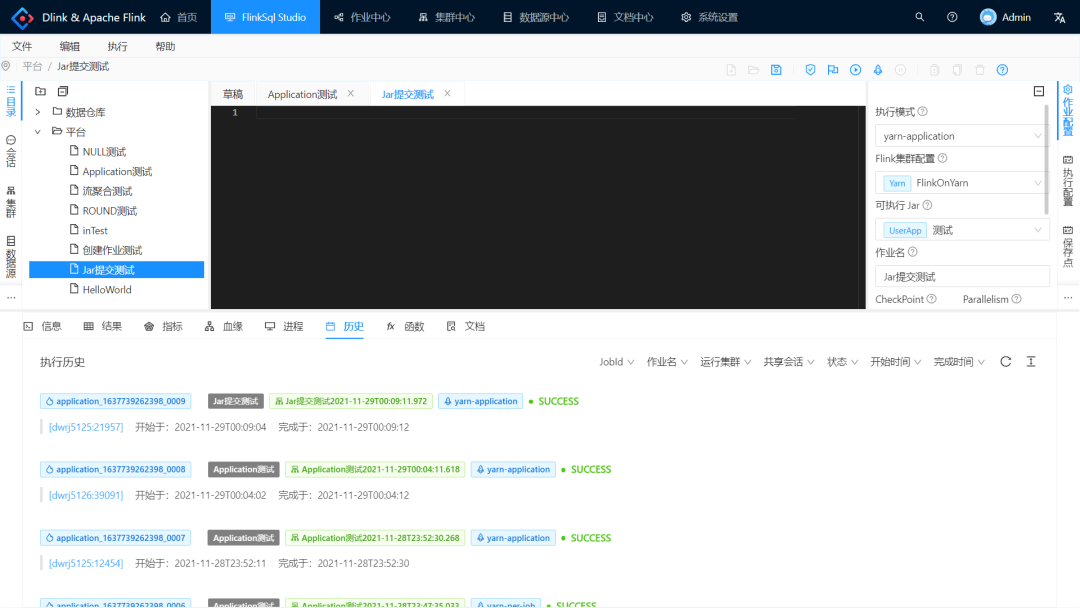This screenshot has height=608, width=1080.
Task: Click the Dlink logo icon
Action: click(22, 17)
